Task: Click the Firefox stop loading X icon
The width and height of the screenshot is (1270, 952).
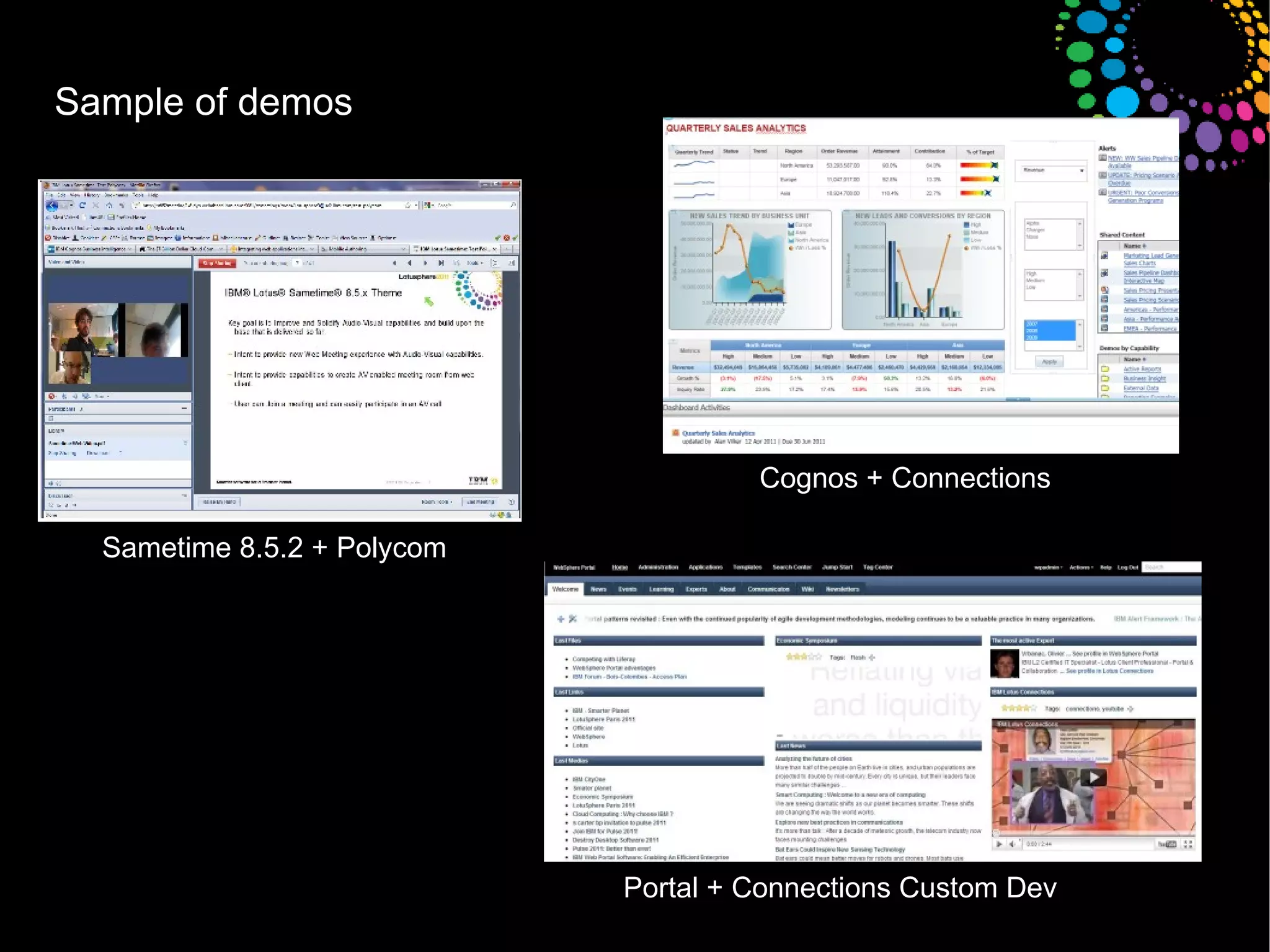Action: 95,205
